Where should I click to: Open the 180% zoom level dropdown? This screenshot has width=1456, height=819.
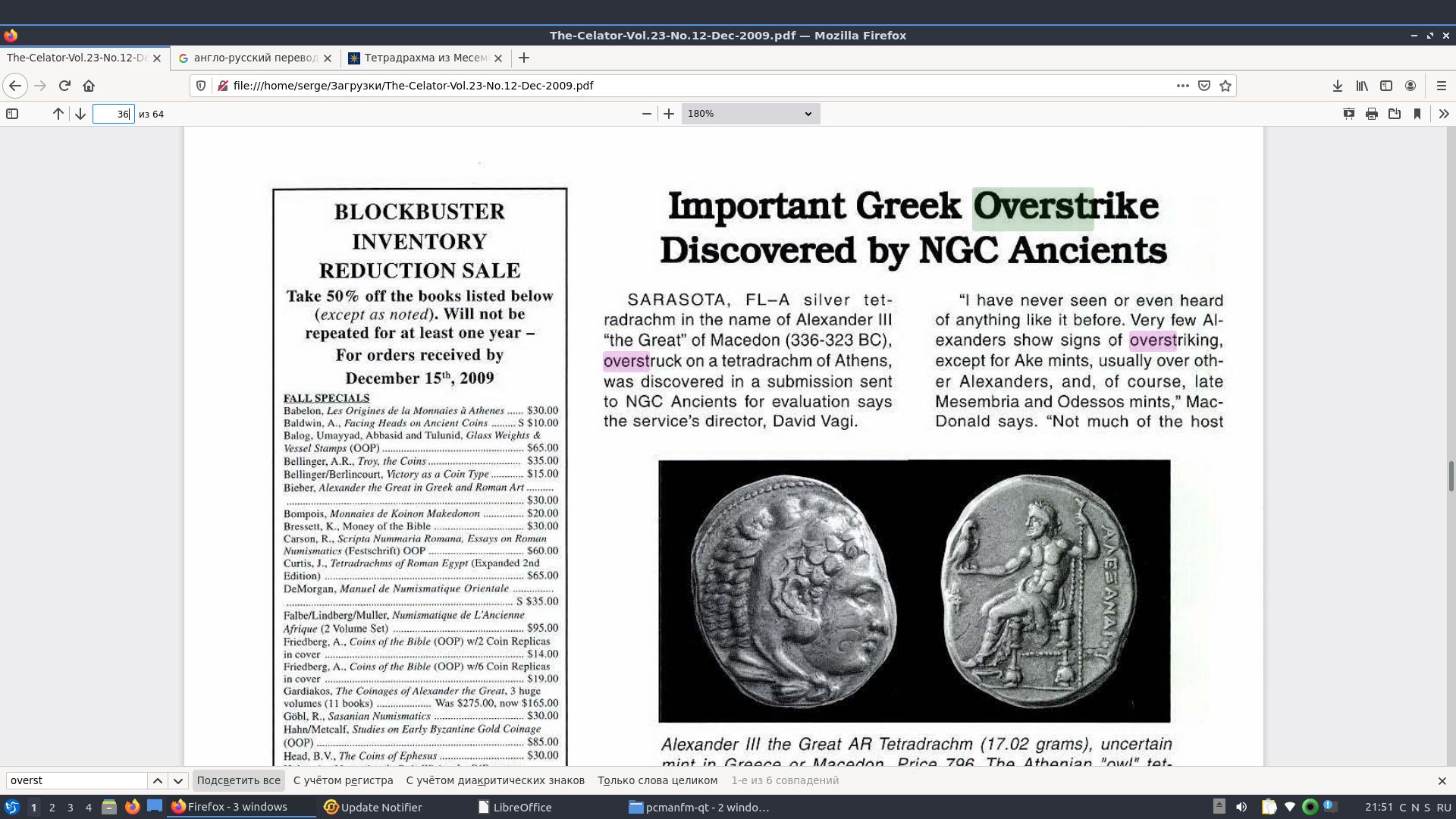click(x=749, y=114)
